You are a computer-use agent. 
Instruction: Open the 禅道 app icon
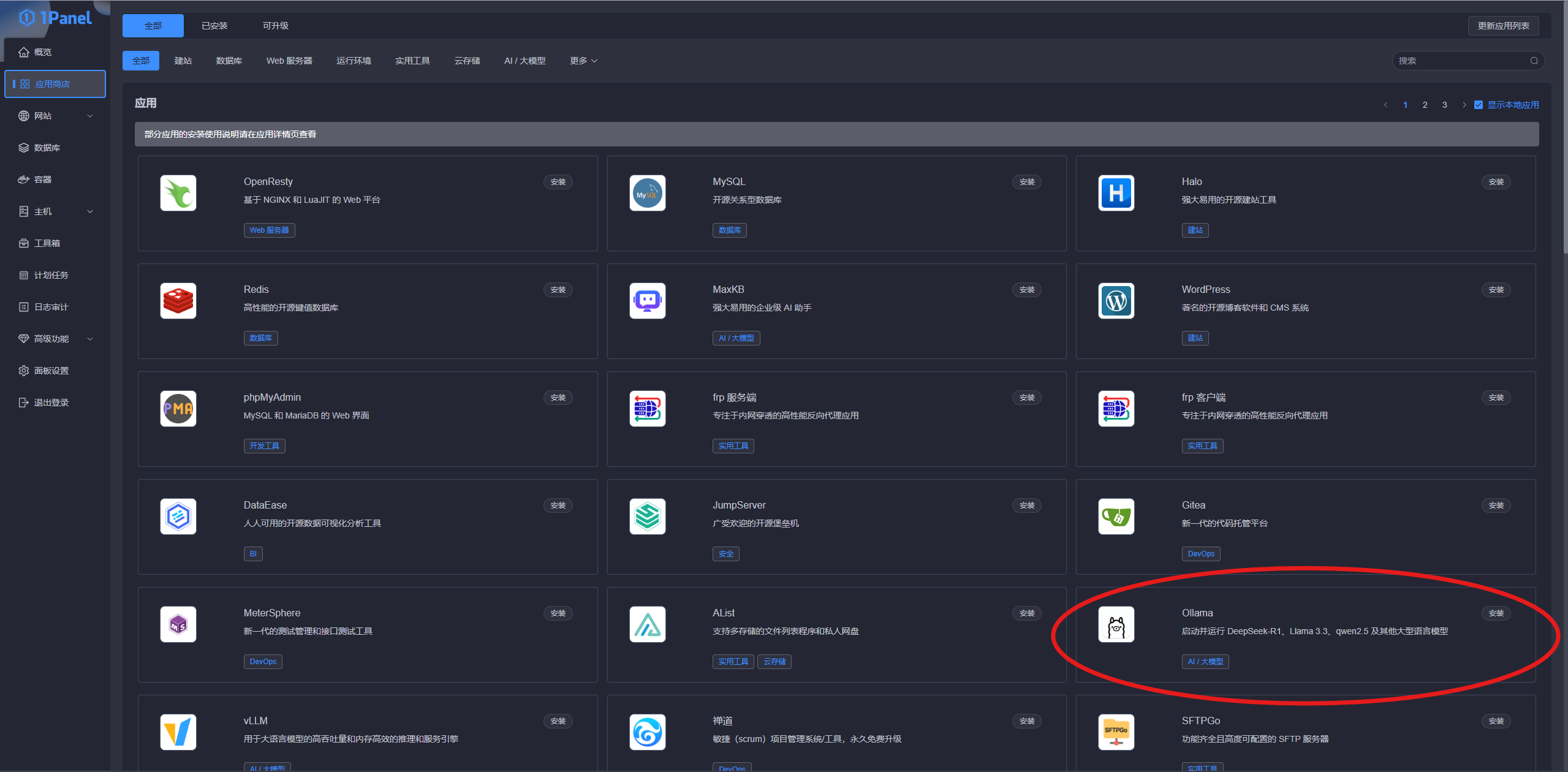pos(647,732)
